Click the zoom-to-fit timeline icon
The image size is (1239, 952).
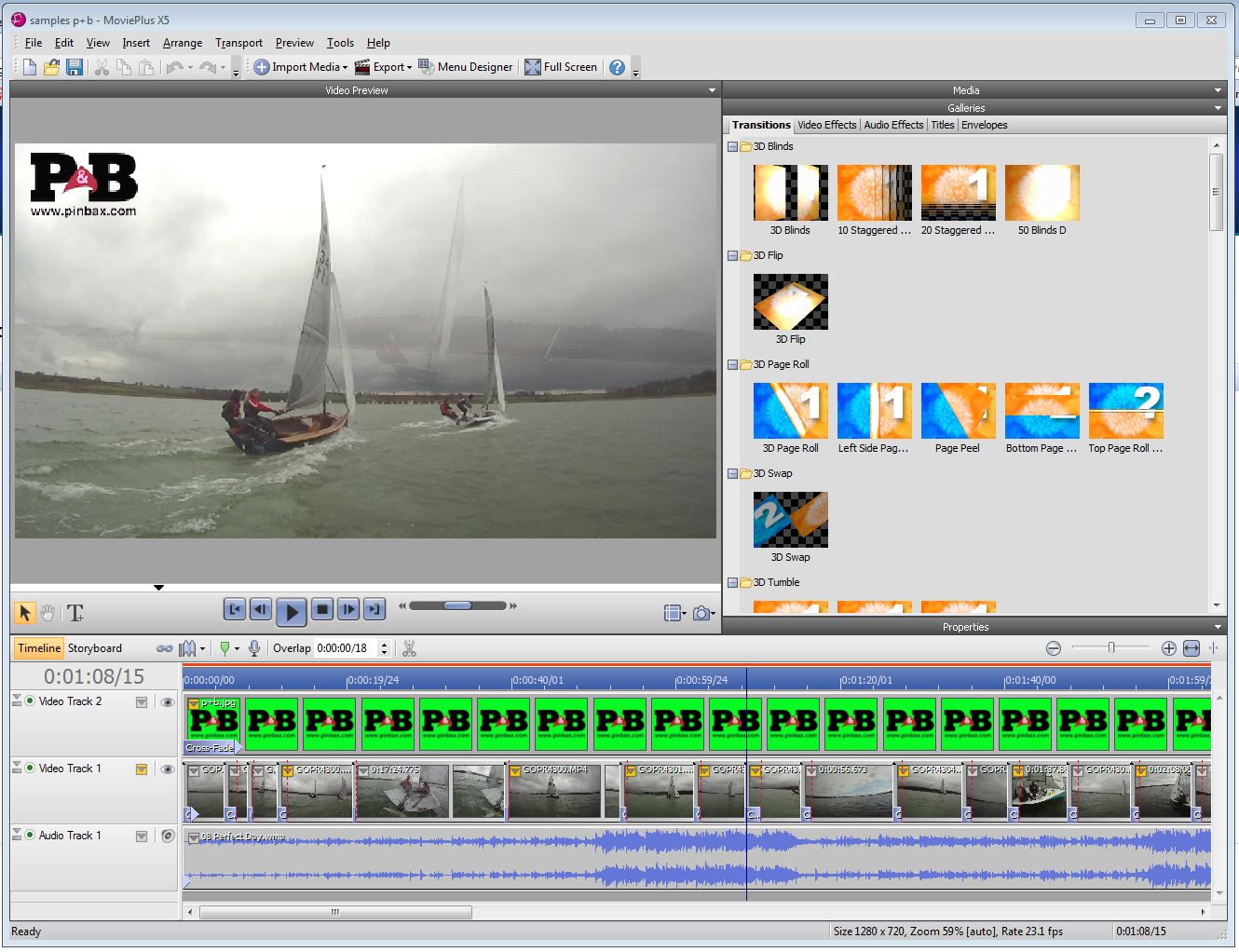point(1191,648)
